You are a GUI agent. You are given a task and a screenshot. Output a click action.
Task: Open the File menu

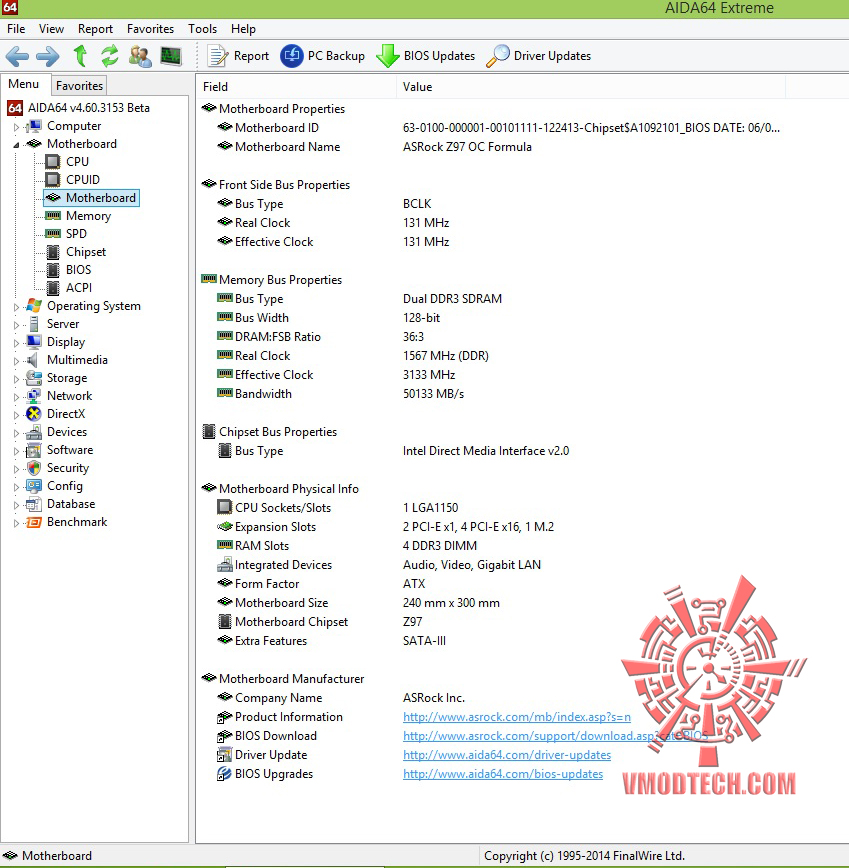pyautogui.click(x=16, y=29)
